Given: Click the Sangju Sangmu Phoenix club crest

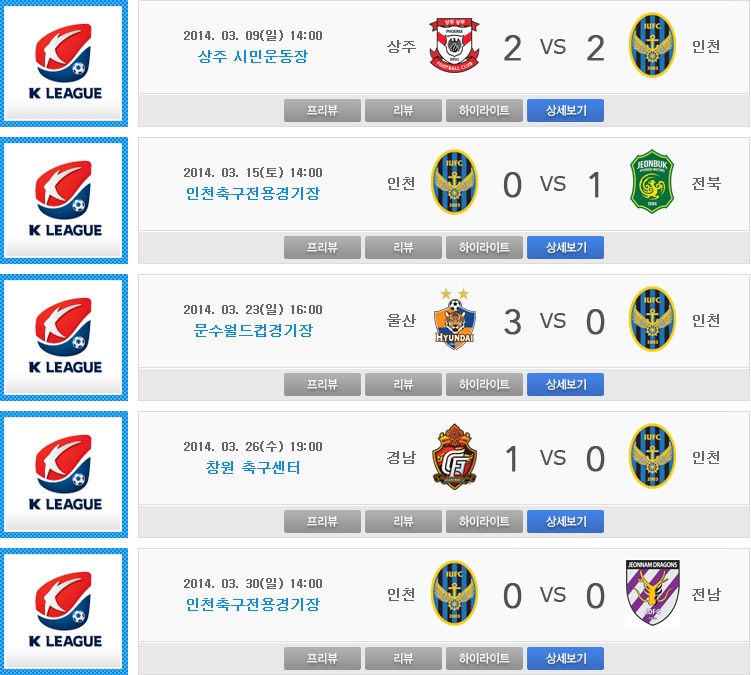Looking at the screenshot, I should [x=454, y=45].
